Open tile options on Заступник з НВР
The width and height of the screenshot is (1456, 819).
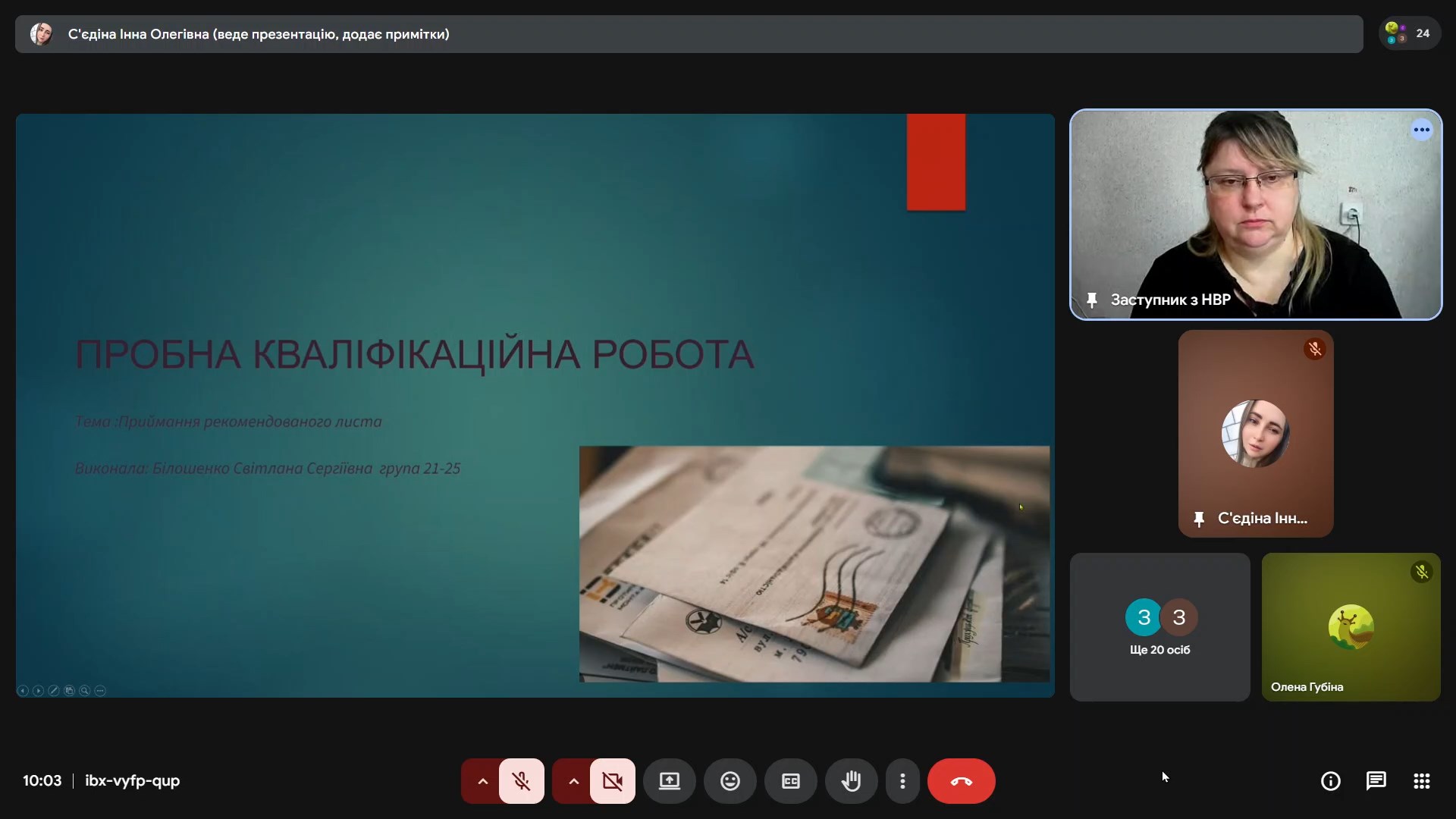click(1421, 130)
